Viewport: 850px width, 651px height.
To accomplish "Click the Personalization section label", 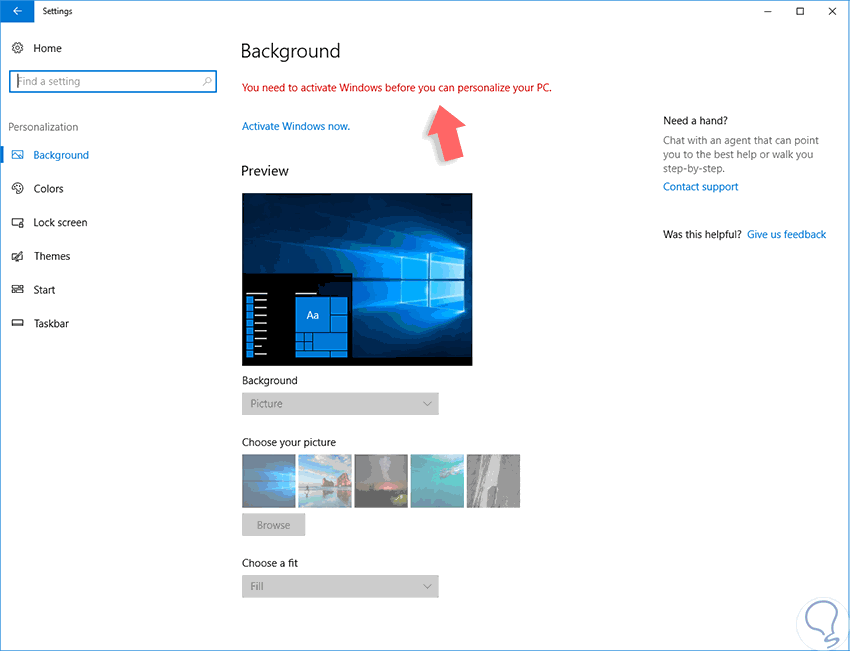I will 43,127.
